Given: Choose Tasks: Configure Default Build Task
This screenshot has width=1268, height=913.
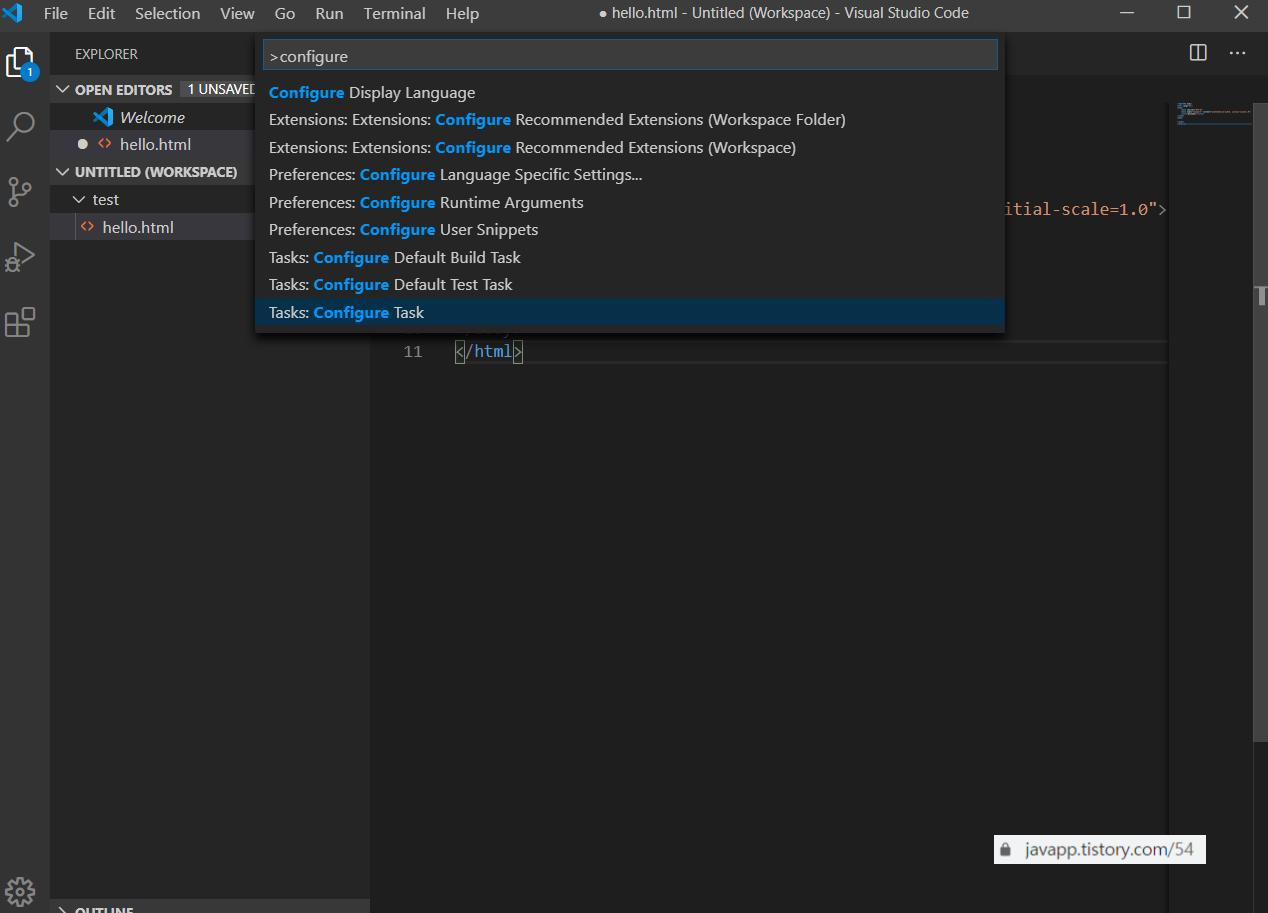Looking at the screenshot, I should point(630,257).
